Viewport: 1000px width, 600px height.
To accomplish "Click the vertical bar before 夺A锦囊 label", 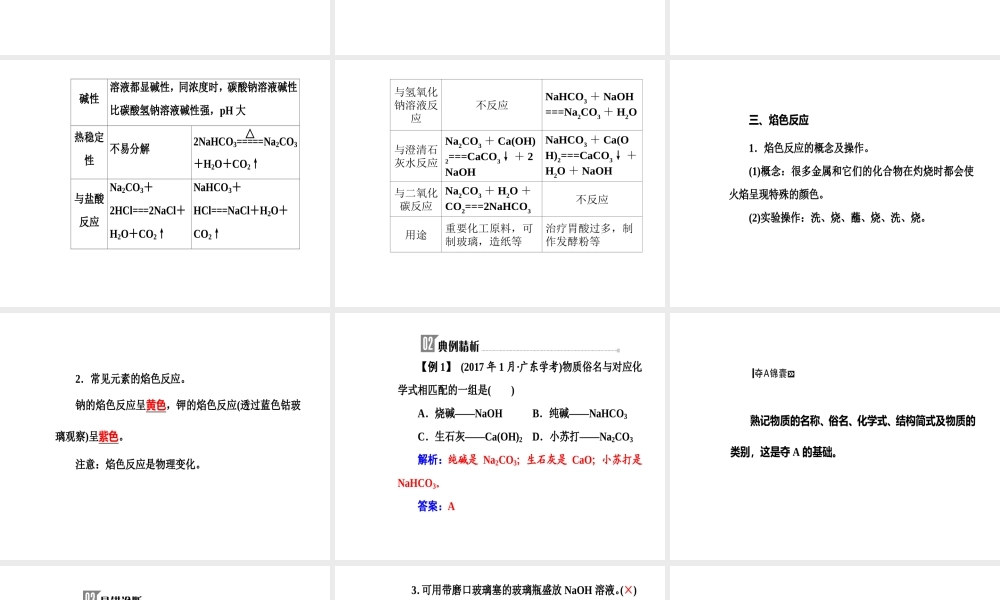I will (x=753, y=372).
